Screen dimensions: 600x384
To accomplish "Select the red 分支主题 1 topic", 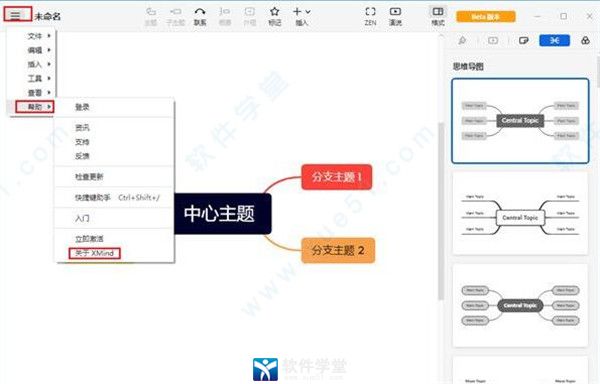I will point(337,177).
